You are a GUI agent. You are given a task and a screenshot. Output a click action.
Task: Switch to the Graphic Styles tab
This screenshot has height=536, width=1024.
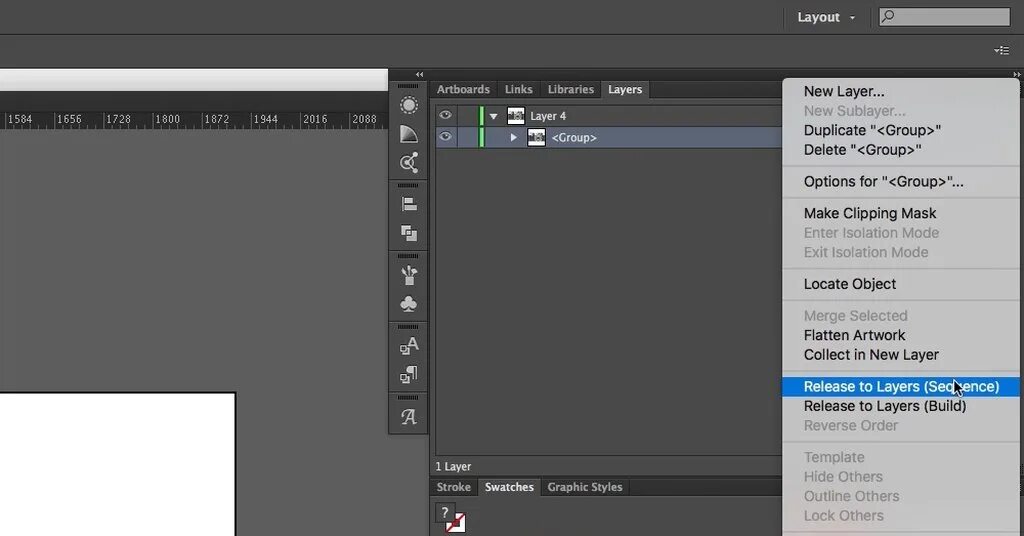(585, 487)
